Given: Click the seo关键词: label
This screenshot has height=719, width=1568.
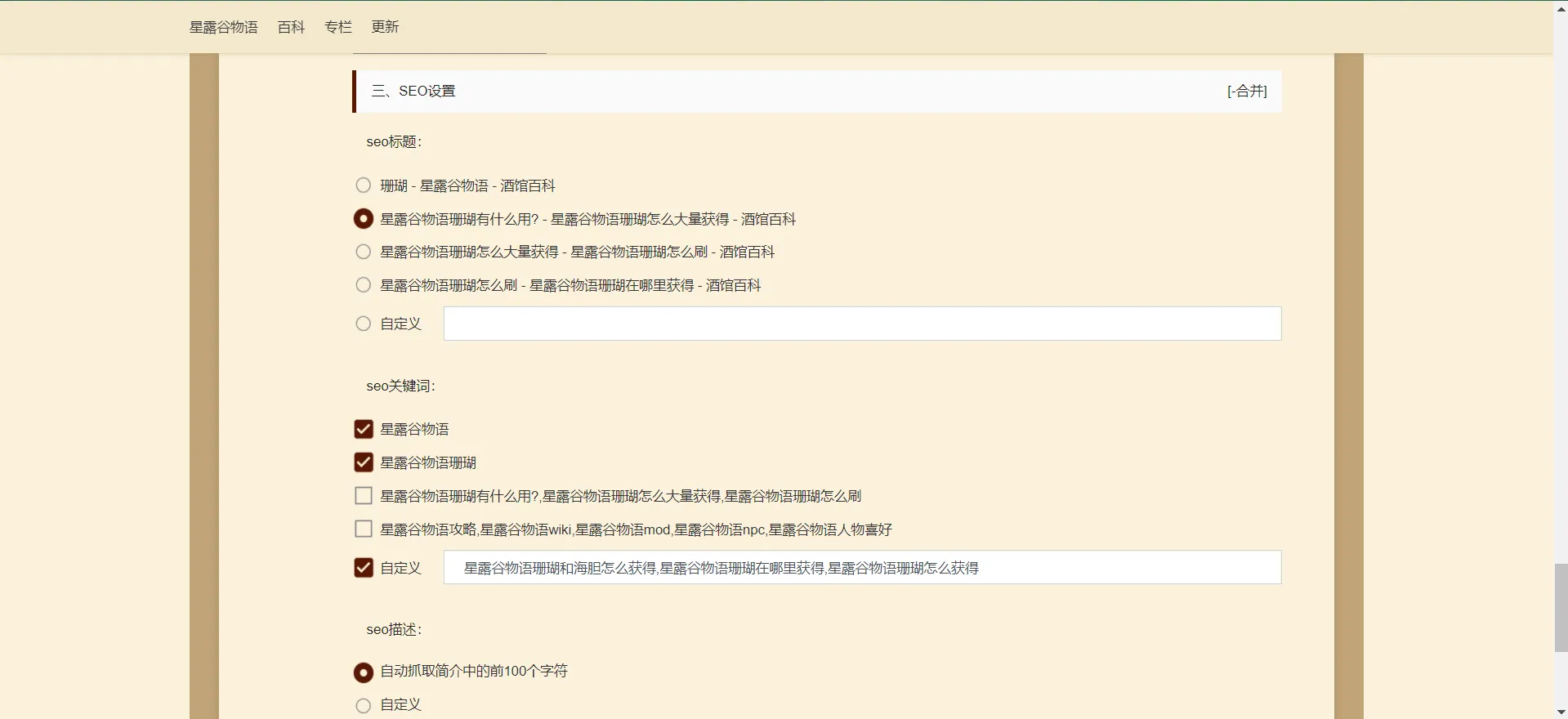Looking at the screenshot, I should (400, 386).
